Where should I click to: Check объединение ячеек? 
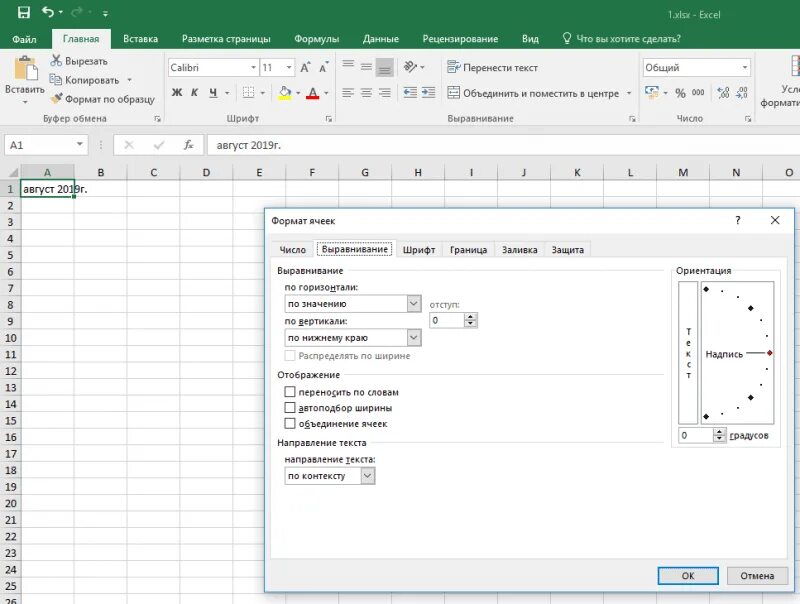[290, 423]
